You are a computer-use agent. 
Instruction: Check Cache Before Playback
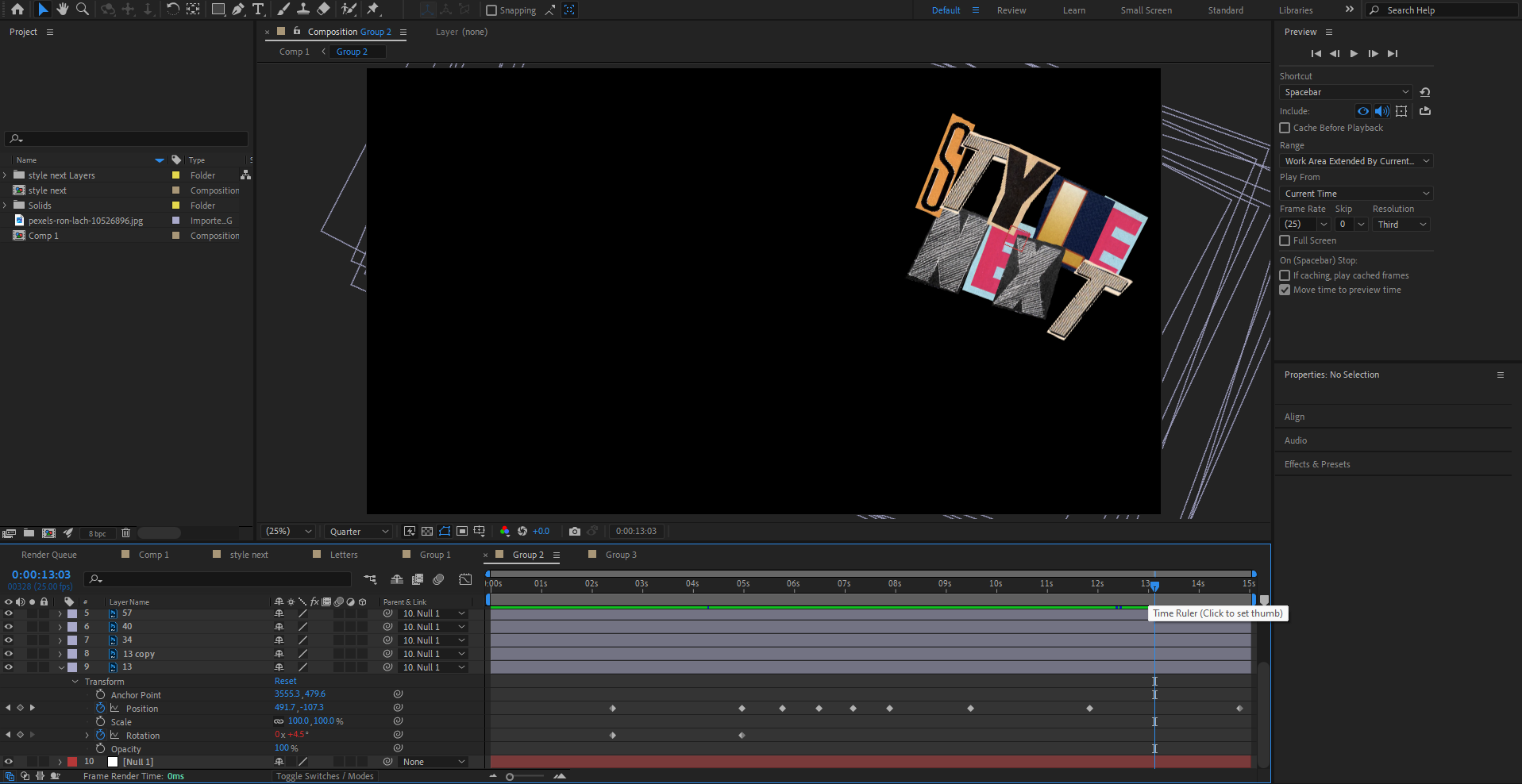[1285, 128]
